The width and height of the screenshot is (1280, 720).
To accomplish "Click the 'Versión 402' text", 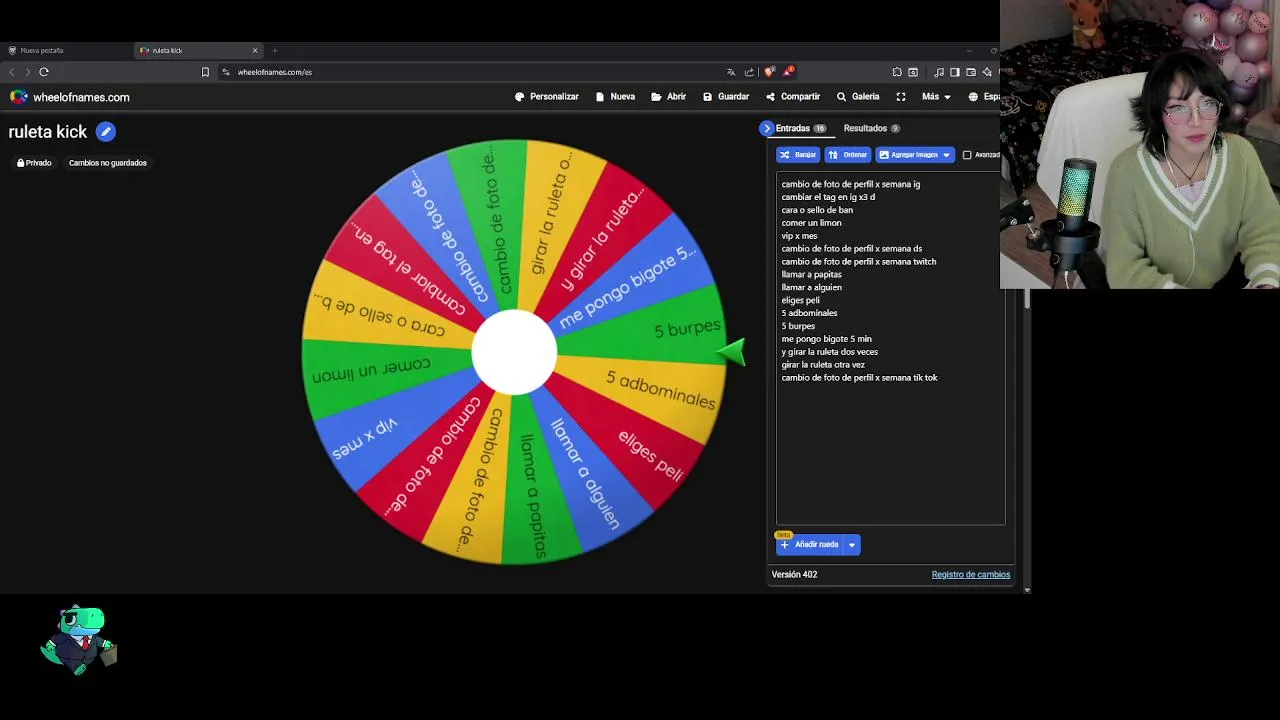I will coord(794,575).
